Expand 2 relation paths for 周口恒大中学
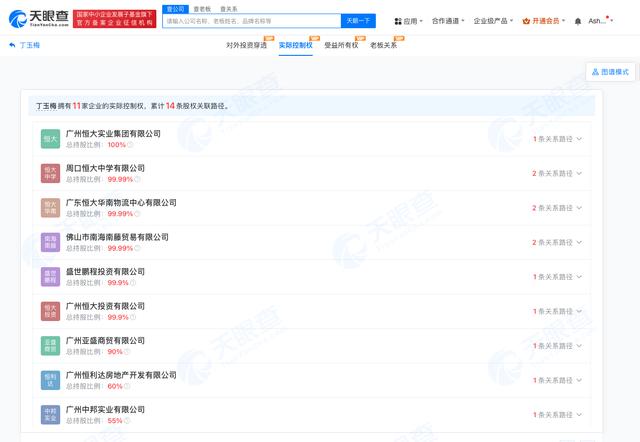640x442 pixels. point(557,173)
